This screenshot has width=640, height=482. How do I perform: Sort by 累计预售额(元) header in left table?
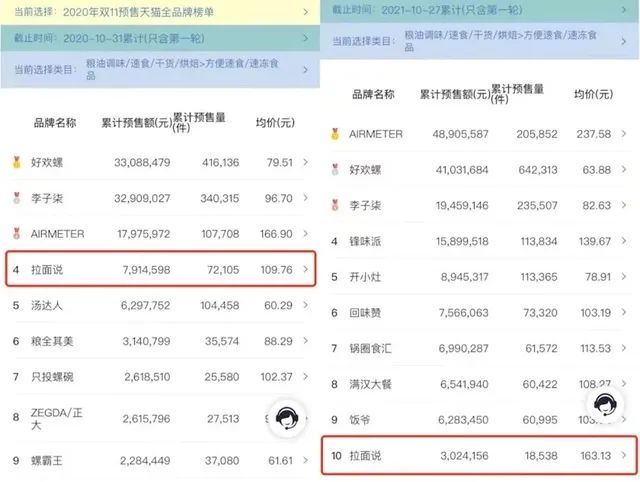tap(137, 122)
